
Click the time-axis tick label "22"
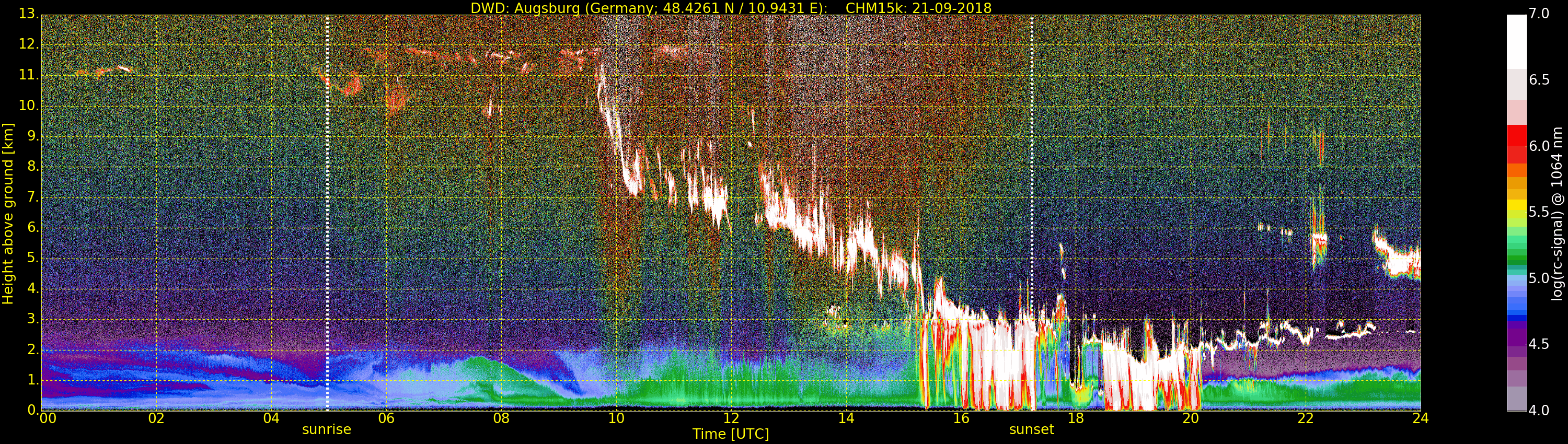(1306, 418)
